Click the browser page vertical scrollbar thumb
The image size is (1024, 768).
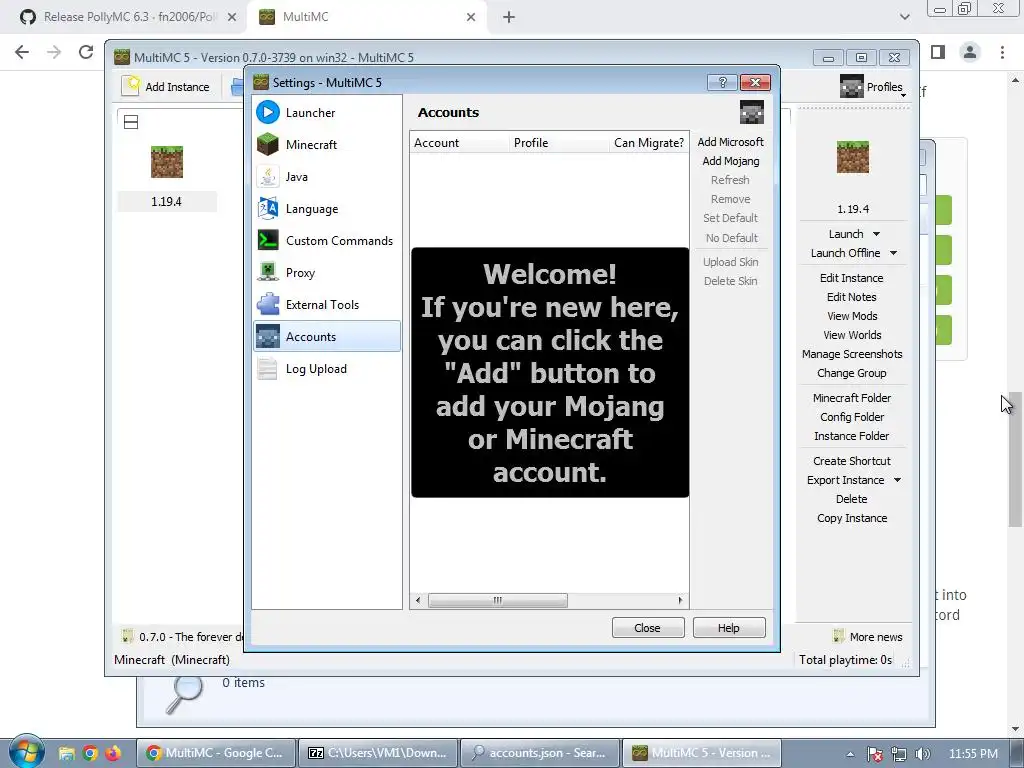[1015, 459]
